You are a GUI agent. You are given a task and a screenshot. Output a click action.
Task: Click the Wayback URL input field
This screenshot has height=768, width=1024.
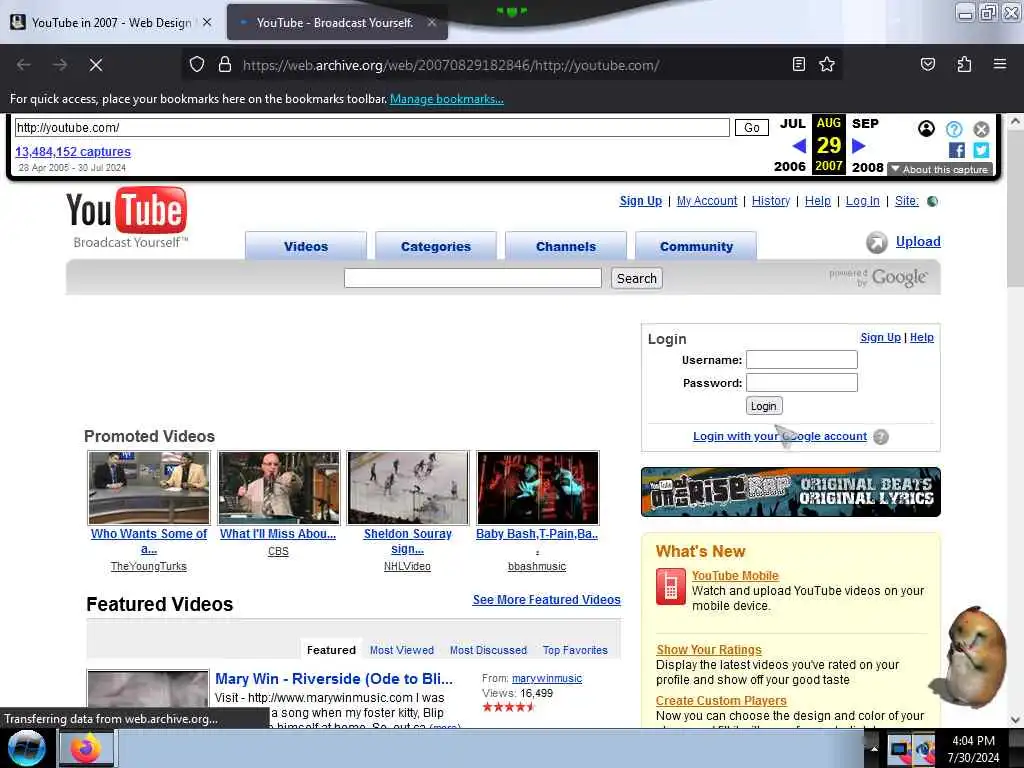[x=372, y=127]
